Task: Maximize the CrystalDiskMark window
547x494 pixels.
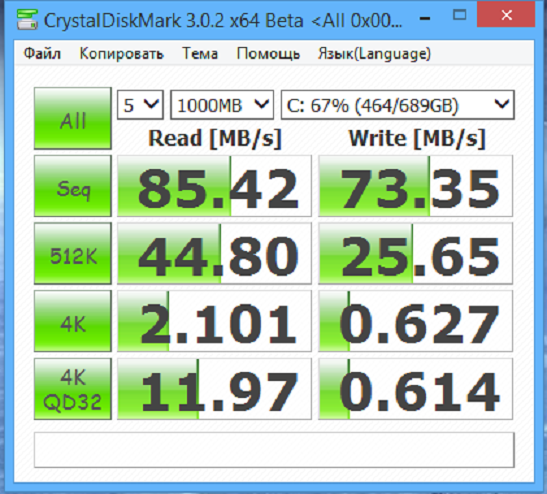Action: [x=459, y=15]
